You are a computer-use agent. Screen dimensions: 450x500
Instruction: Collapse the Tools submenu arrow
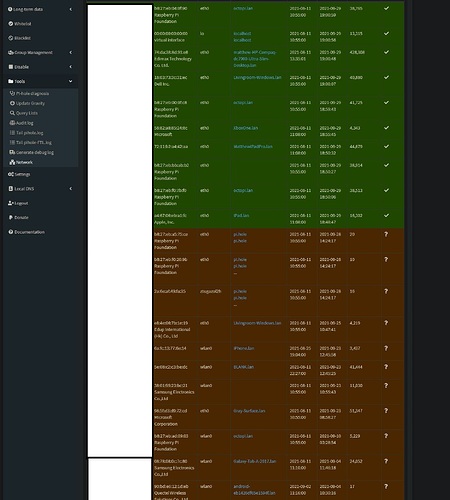click(70, 81)
